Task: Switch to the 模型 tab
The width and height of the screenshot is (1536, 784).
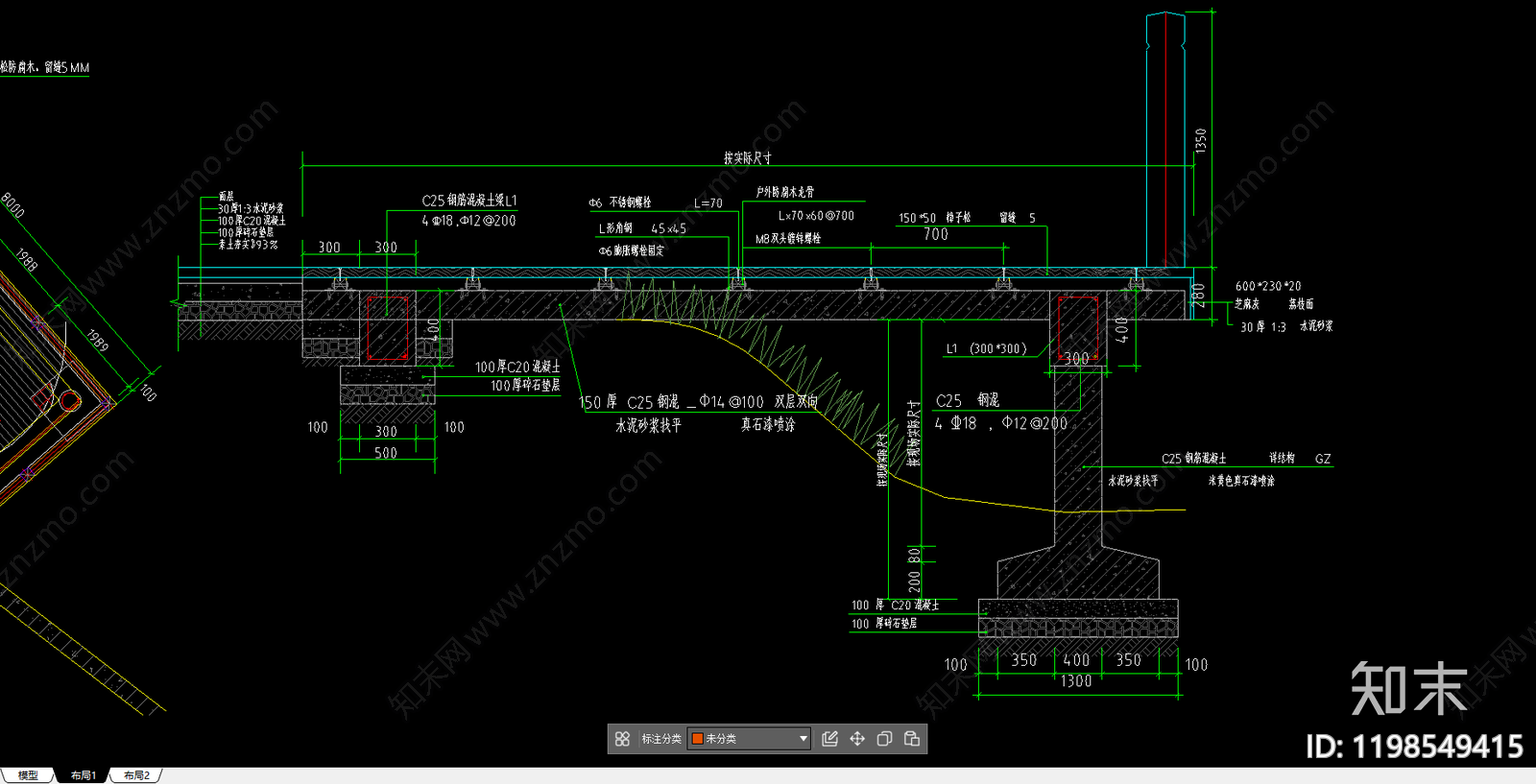Action: click(28, 775)
